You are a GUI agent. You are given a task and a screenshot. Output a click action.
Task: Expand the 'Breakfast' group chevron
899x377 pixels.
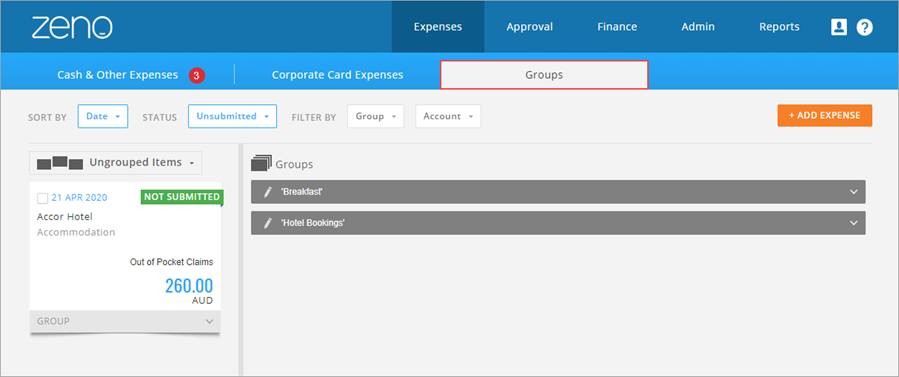854,192
